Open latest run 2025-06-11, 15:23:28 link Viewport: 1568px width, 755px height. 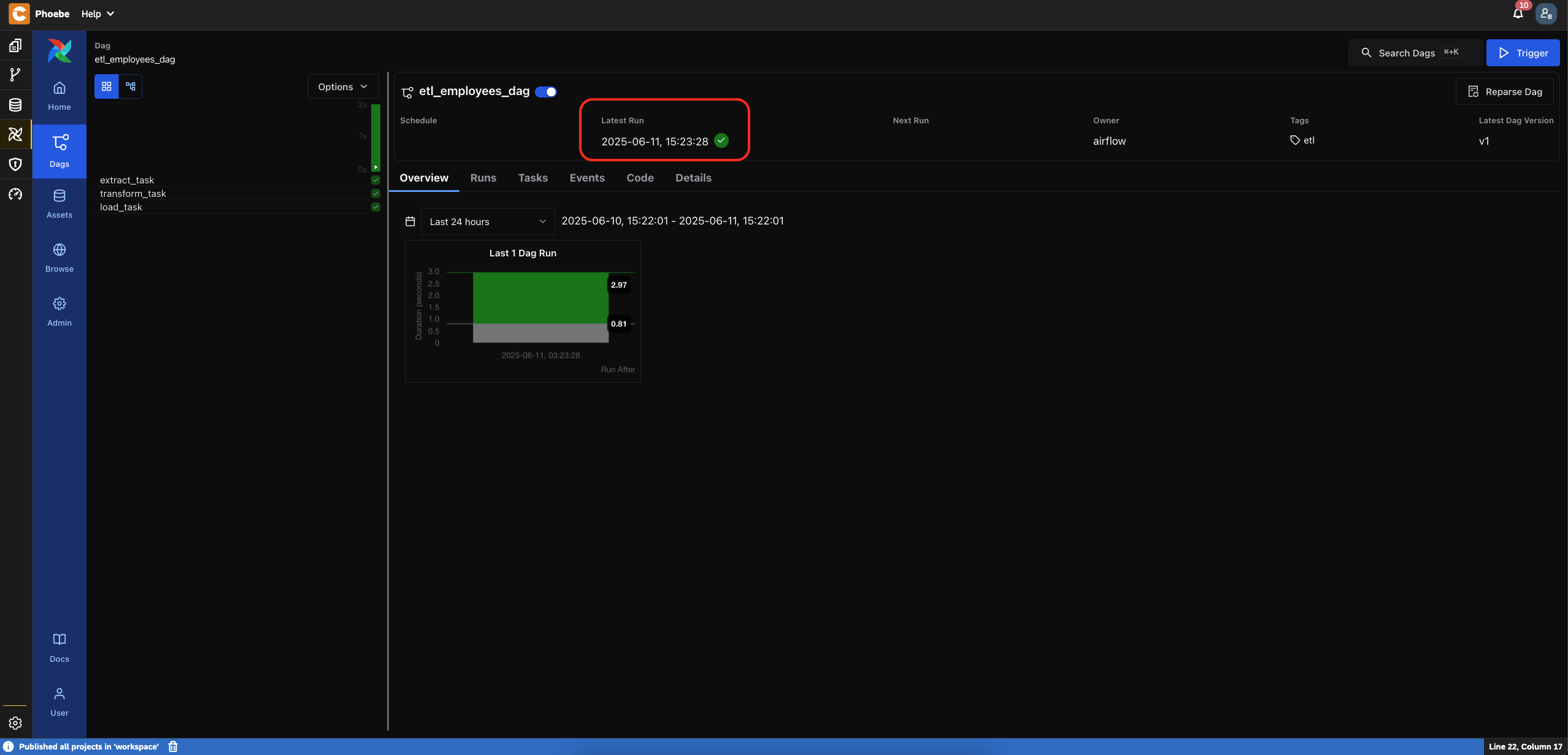click(655, 142)
